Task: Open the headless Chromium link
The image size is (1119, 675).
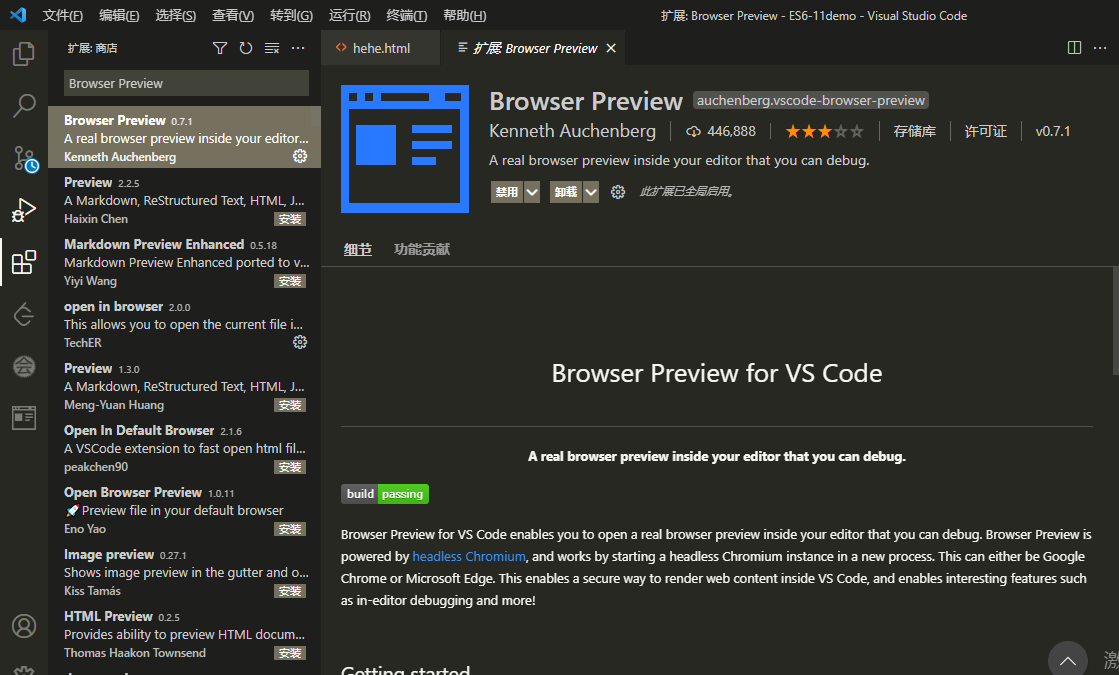Action: 468,556
